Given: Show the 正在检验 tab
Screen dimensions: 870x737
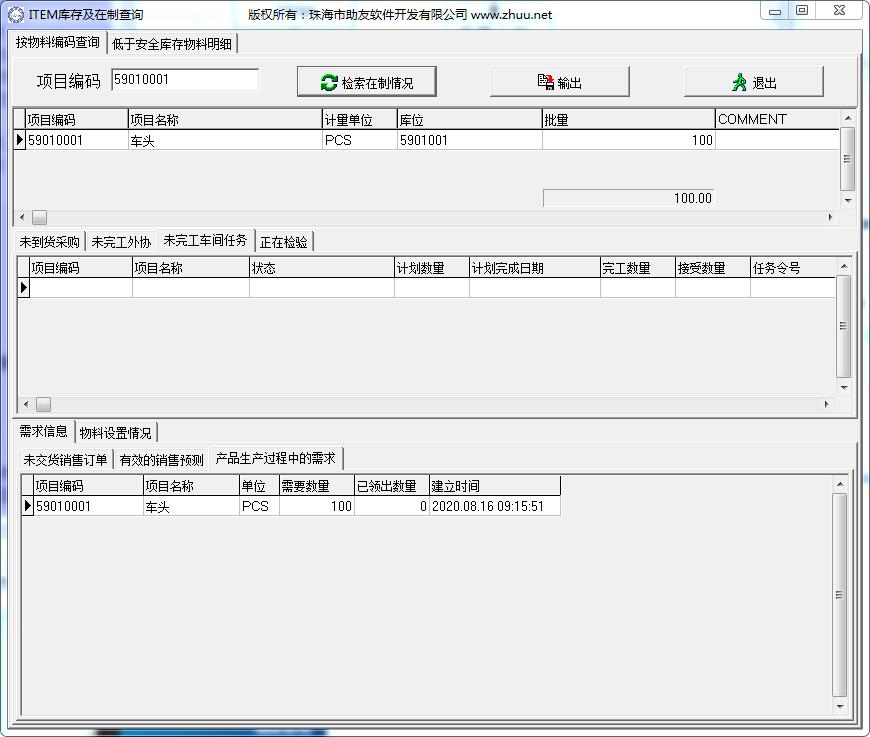Looking at the screenshot, I should coord(284,242).
